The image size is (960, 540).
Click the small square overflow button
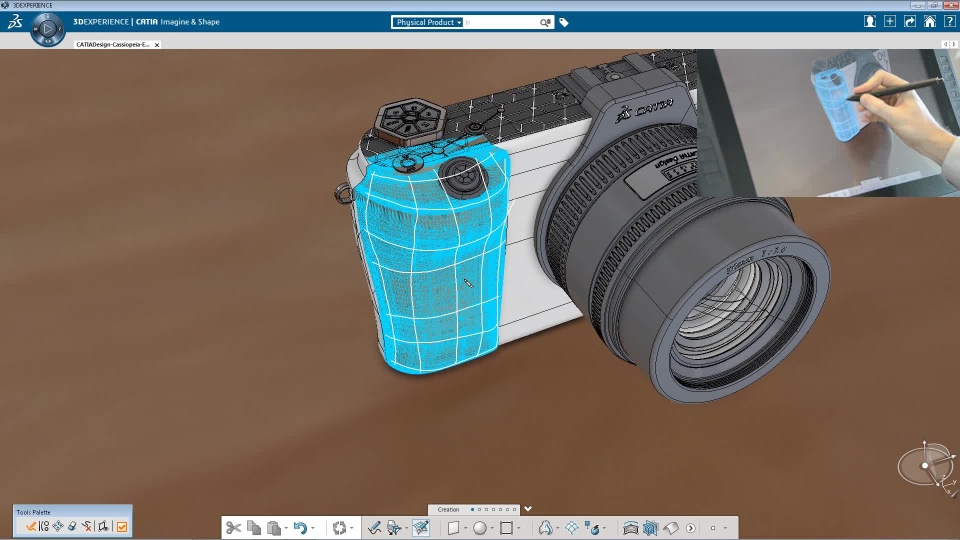click(713, 528)
